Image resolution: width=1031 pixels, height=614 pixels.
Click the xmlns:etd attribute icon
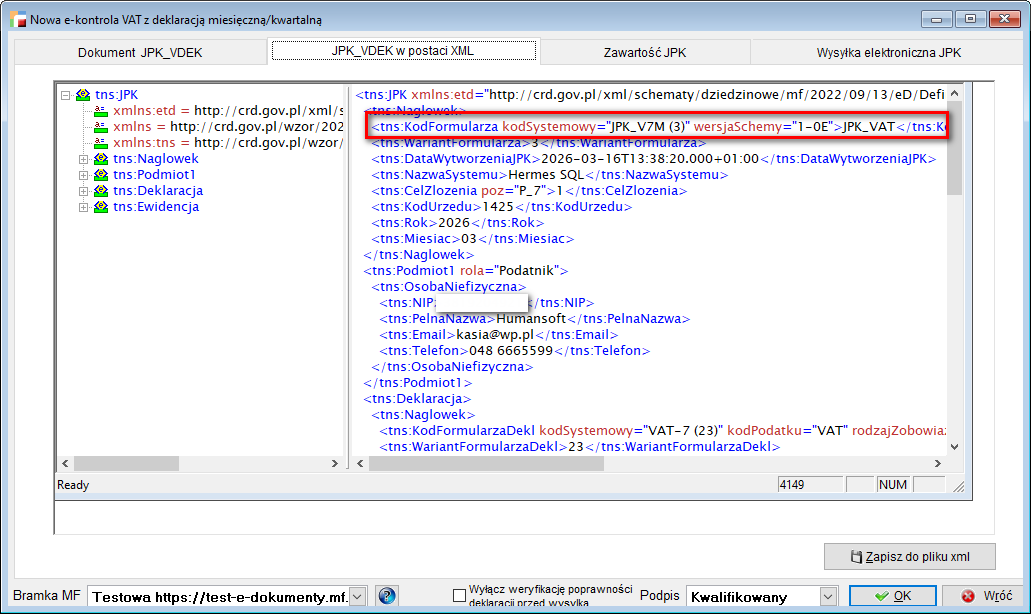pos(100,111)
